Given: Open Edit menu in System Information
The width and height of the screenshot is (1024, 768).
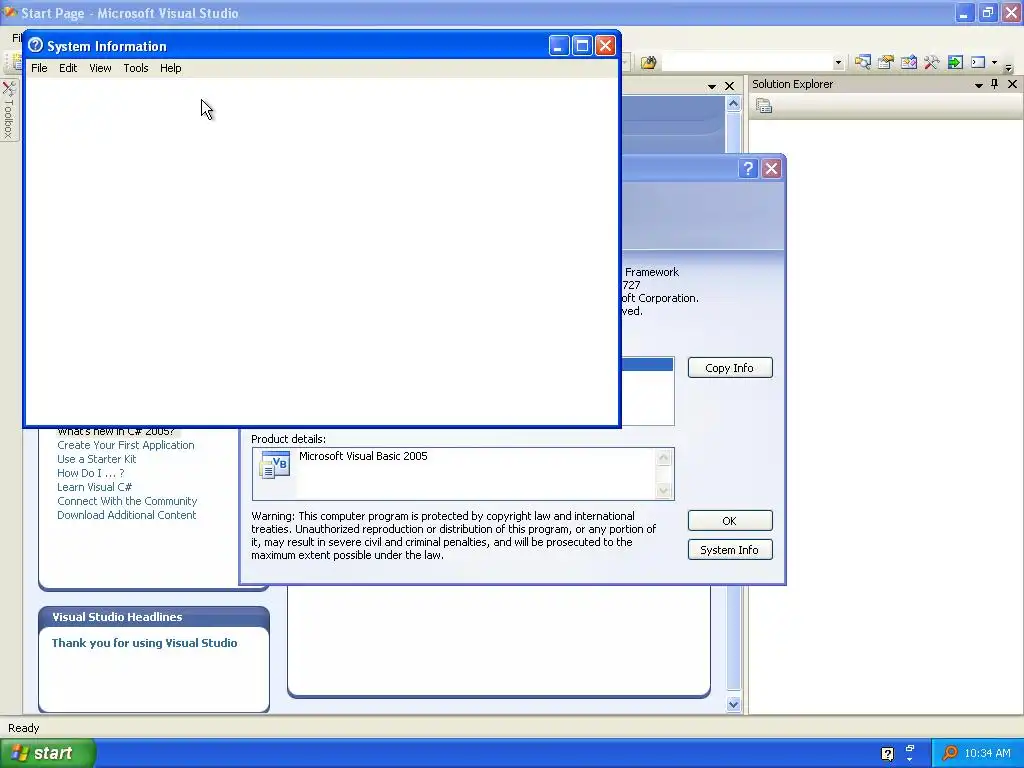Looking at the screenshot, I should [68, 68].
